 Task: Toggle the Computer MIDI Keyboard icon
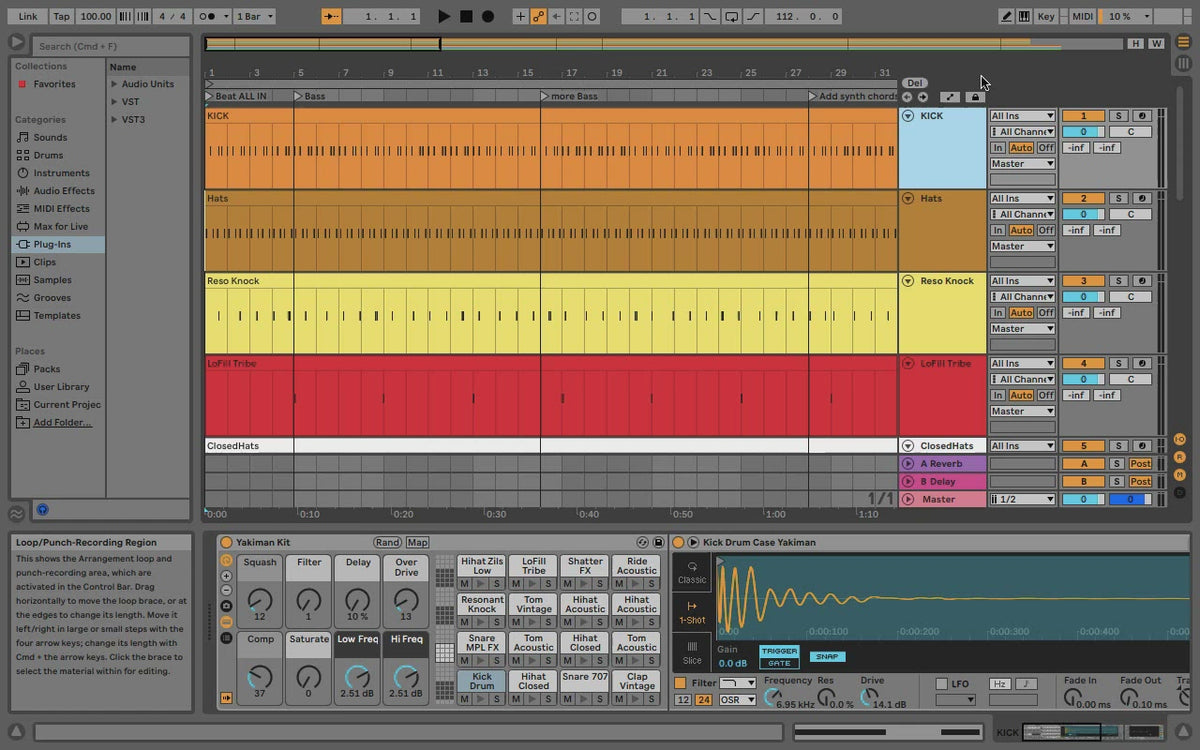tap(1024, 16)
